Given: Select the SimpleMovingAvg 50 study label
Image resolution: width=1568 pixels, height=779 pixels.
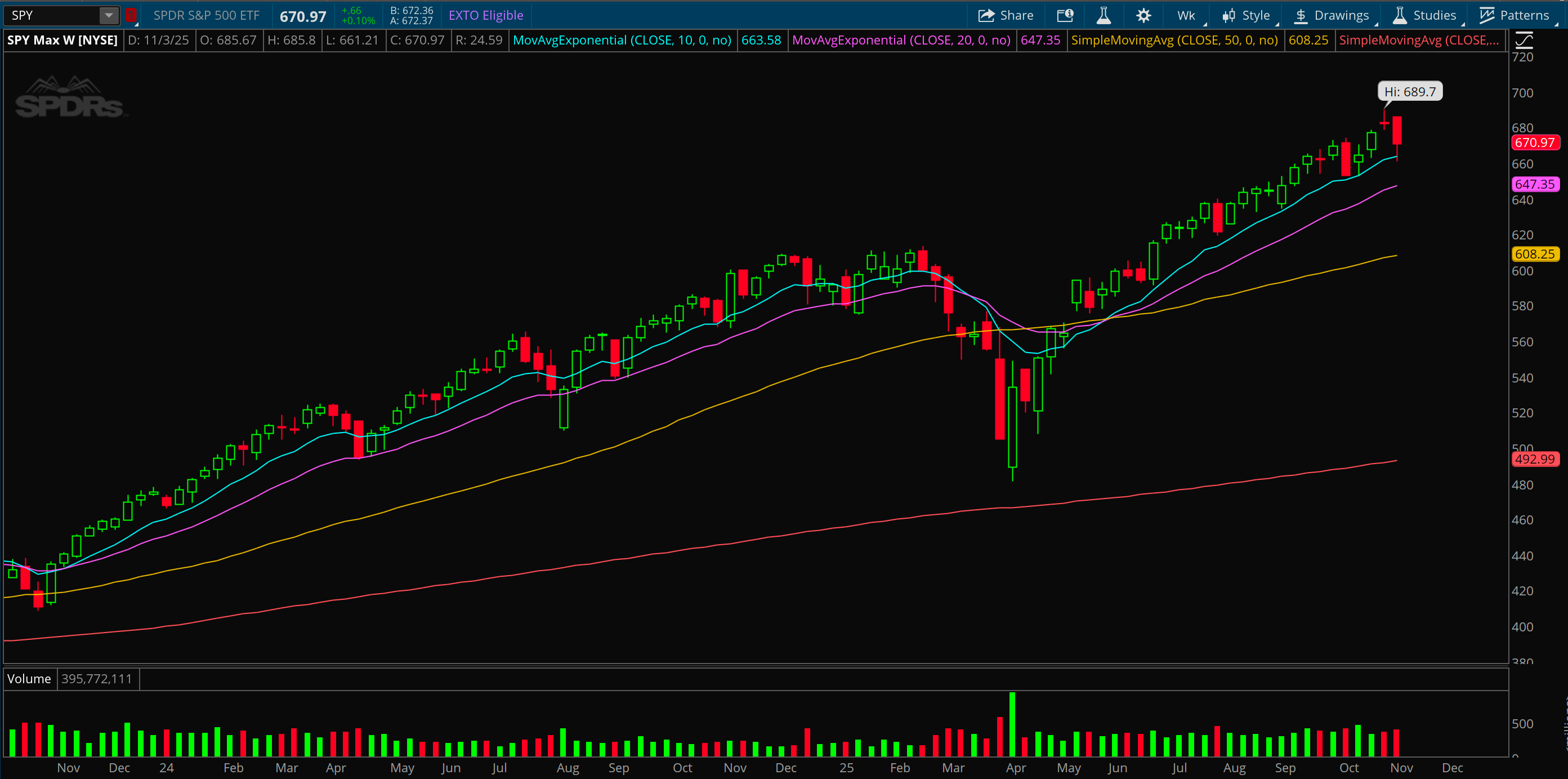Looking at the screenshot, I should tap(1174, 40).
